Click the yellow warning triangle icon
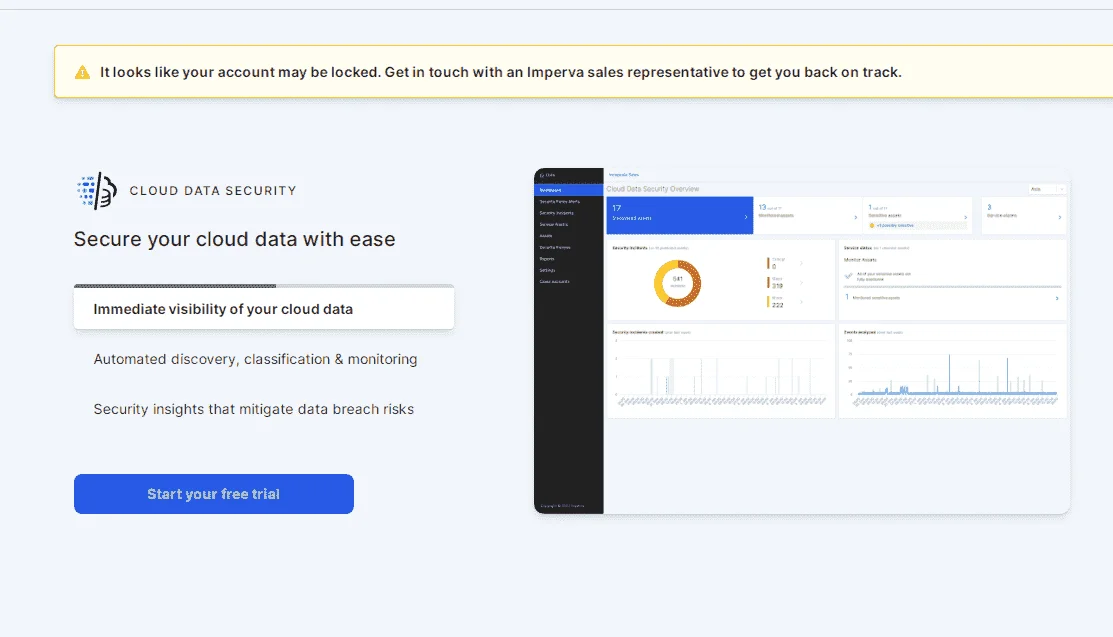This screenshot has height=637, width=1113. 82,72
